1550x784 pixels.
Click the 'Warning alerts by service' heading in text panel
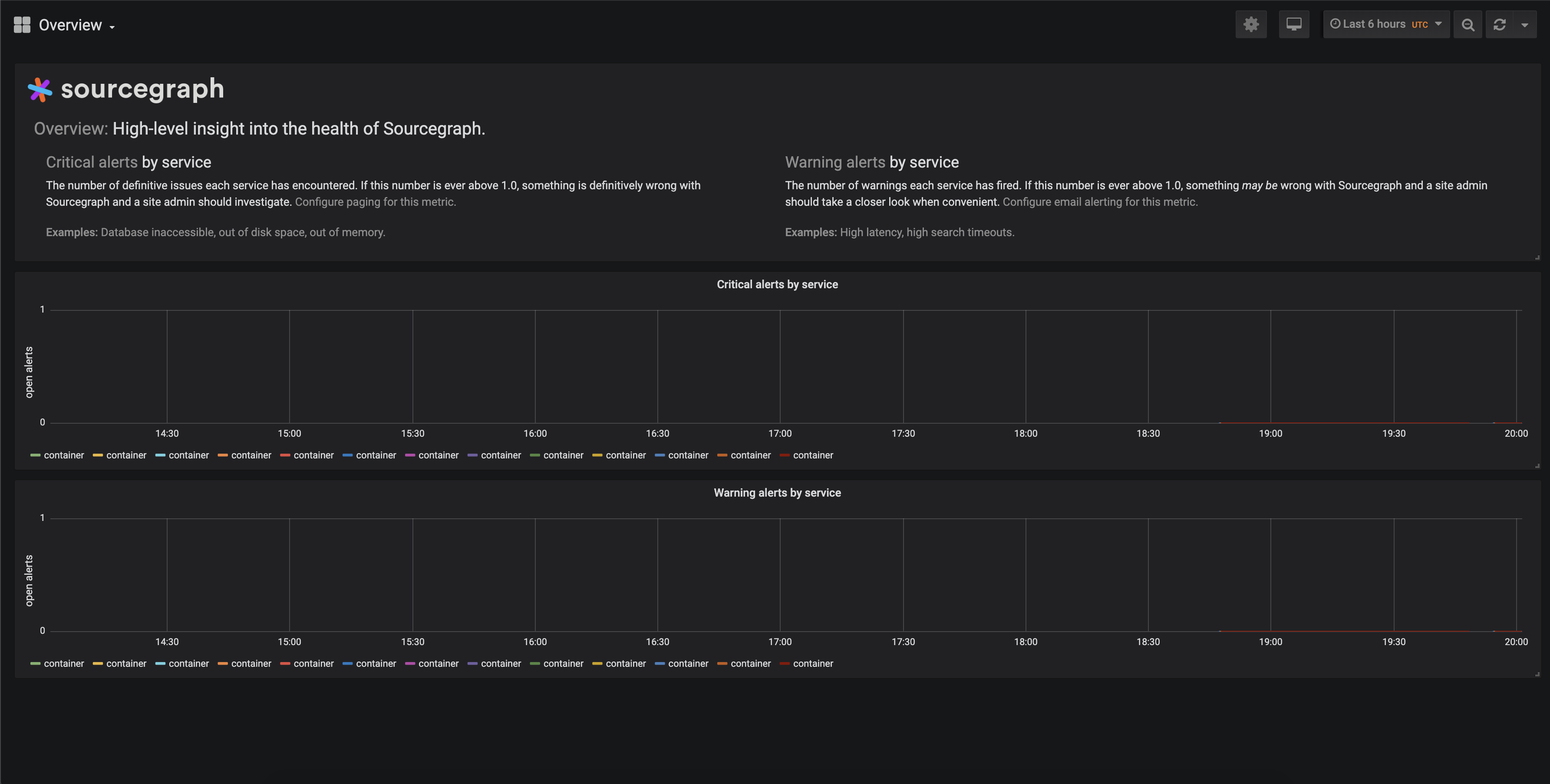pos(872,162)
